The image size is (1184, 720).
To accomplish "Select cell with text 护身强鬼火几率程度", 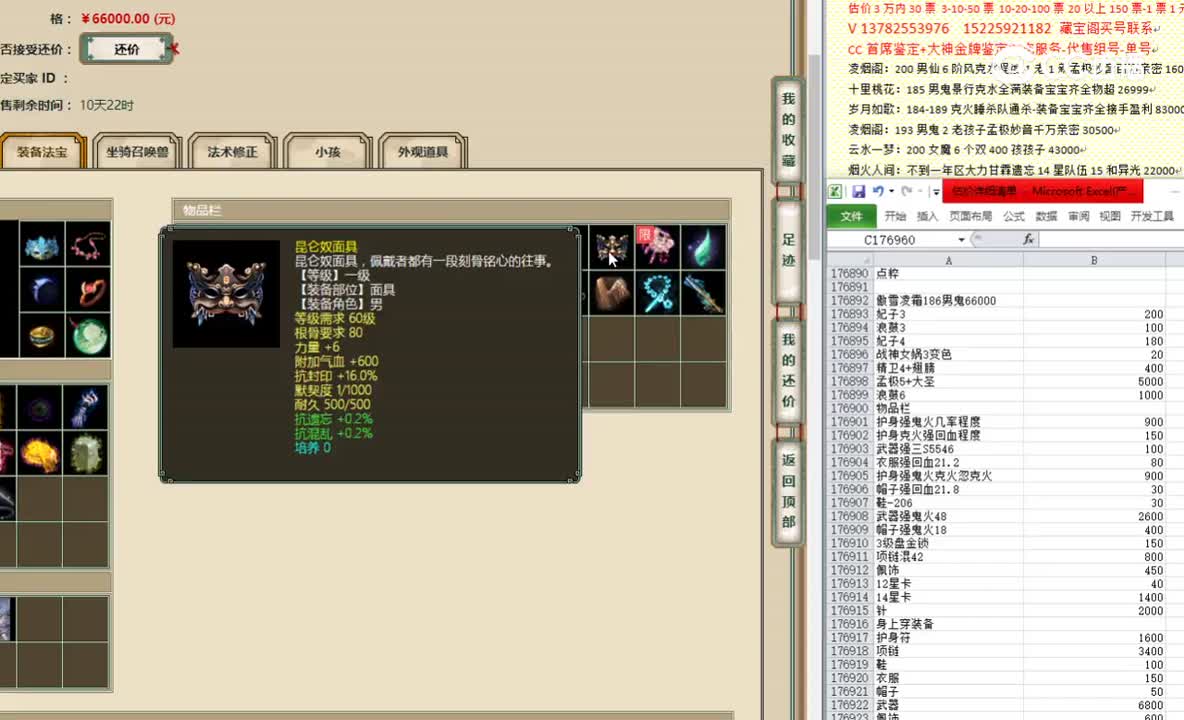I will click(x=948, y=422).
